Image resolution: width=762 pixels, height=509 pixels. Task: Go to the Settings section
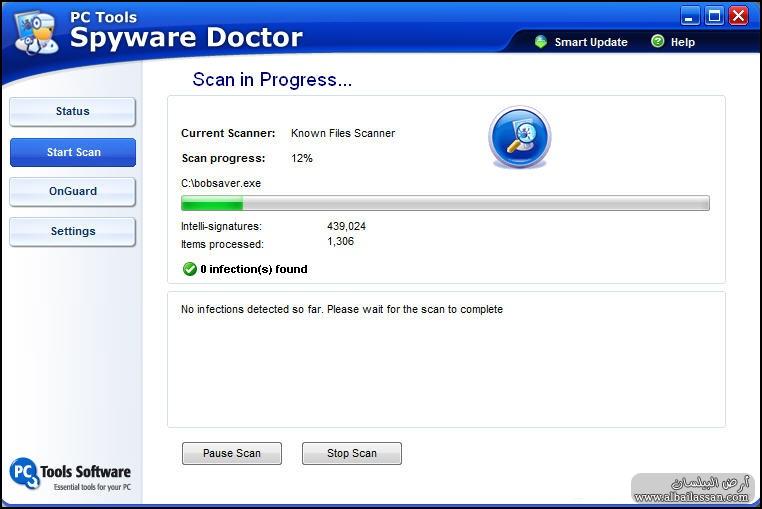click(x=72, y=231)
